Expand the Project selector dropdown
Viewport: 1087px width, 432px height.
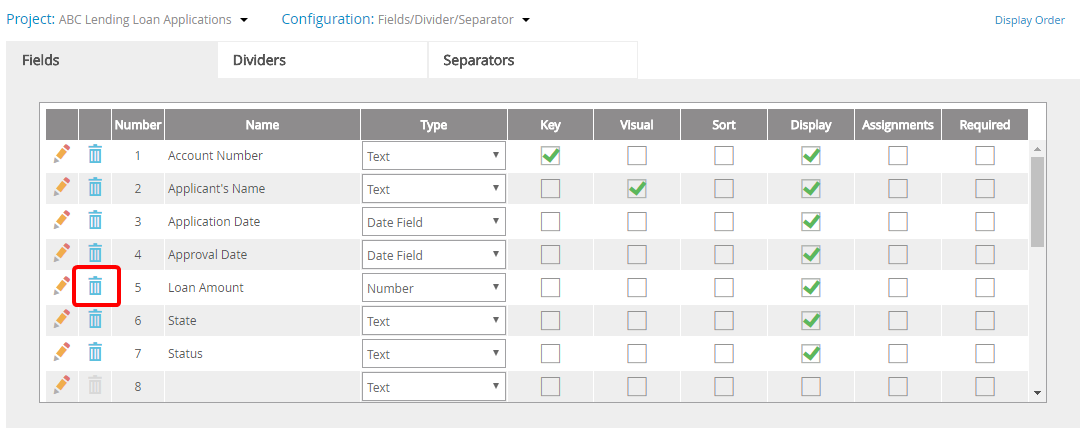[x=245, y=20]
